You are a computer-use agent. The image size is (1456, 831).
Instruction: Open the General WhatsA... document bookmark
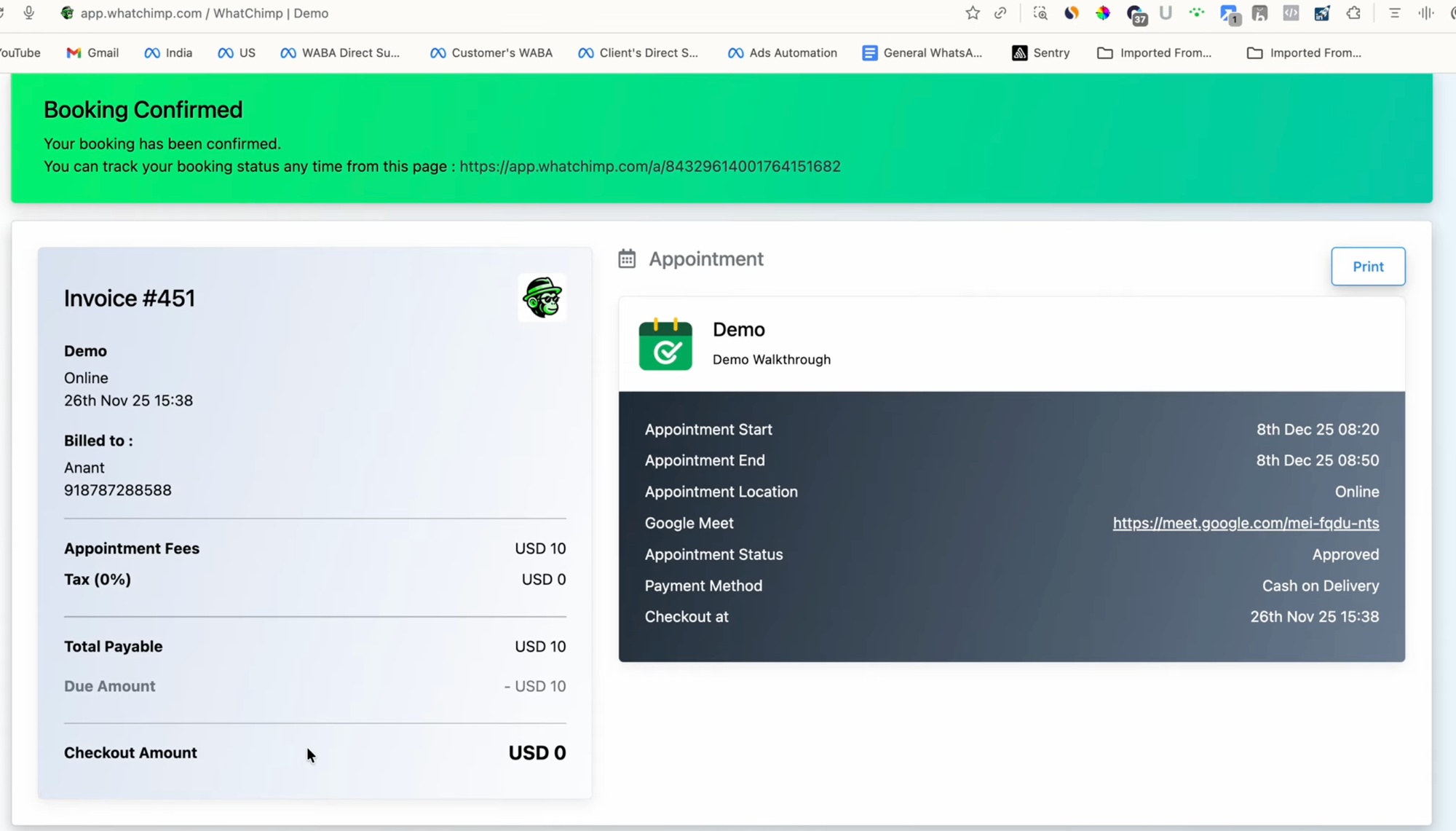click(x=922, y=52)
